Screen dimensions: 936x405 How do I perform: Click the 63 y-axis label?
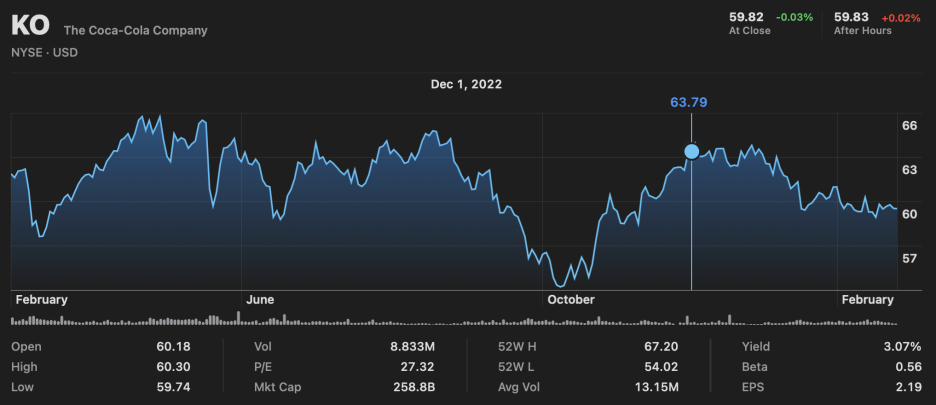point(909,170)
